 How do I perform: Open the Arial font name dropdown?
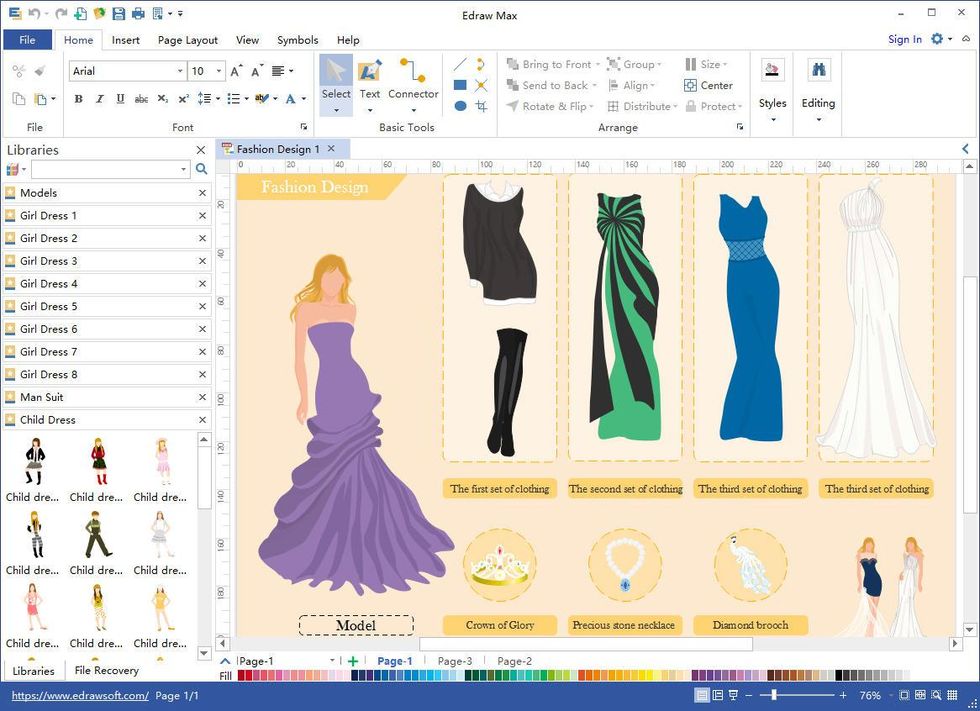[180, 71]
